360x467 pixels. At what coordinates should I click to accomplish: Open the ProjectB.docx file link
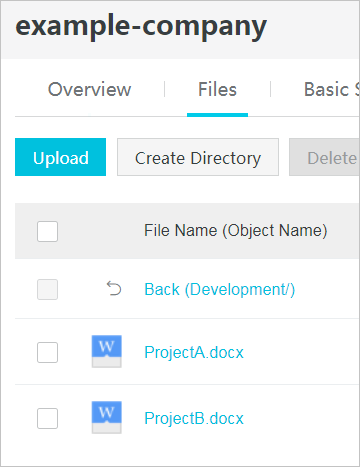194,418
